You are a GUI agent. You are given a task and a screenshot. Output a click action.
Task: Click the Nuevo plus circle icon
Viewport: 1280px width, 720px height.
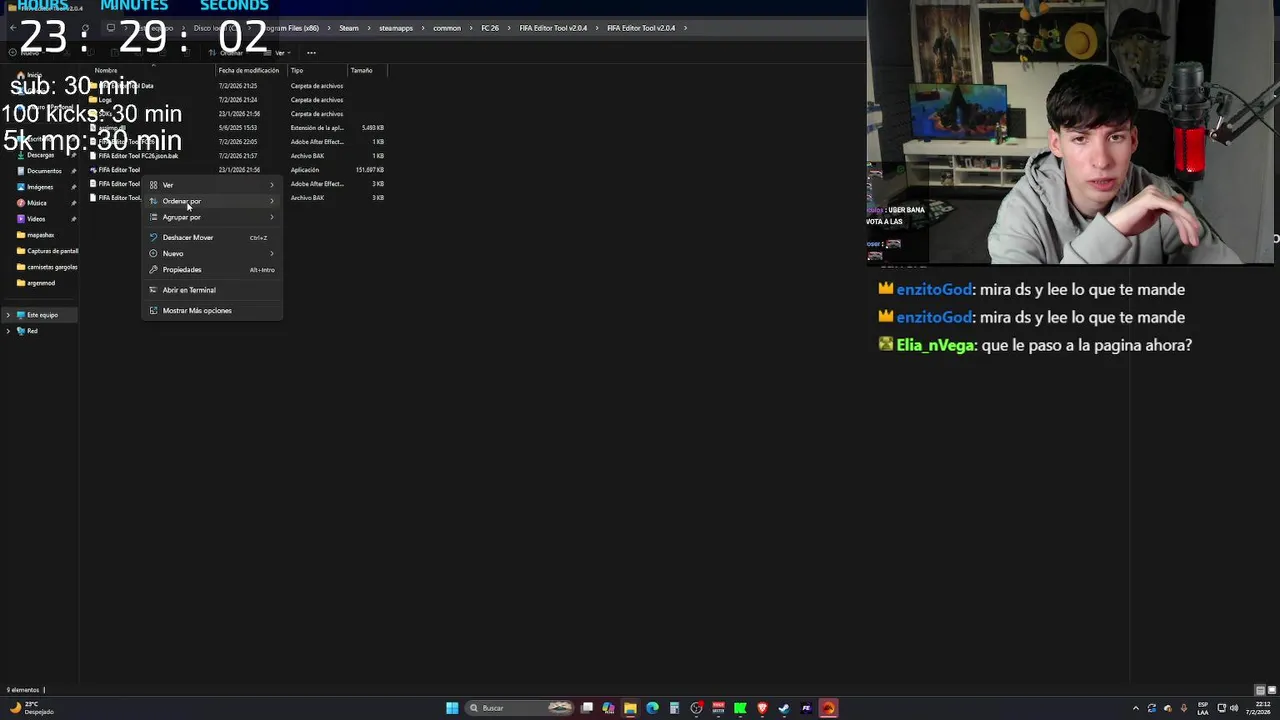click(x=153, y=254)
